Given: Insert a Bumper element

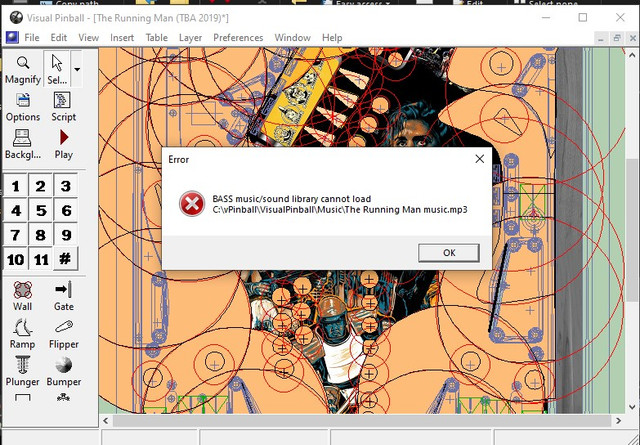Looking at the screenshot, I should pyautogui.click(x=63, y=372).
